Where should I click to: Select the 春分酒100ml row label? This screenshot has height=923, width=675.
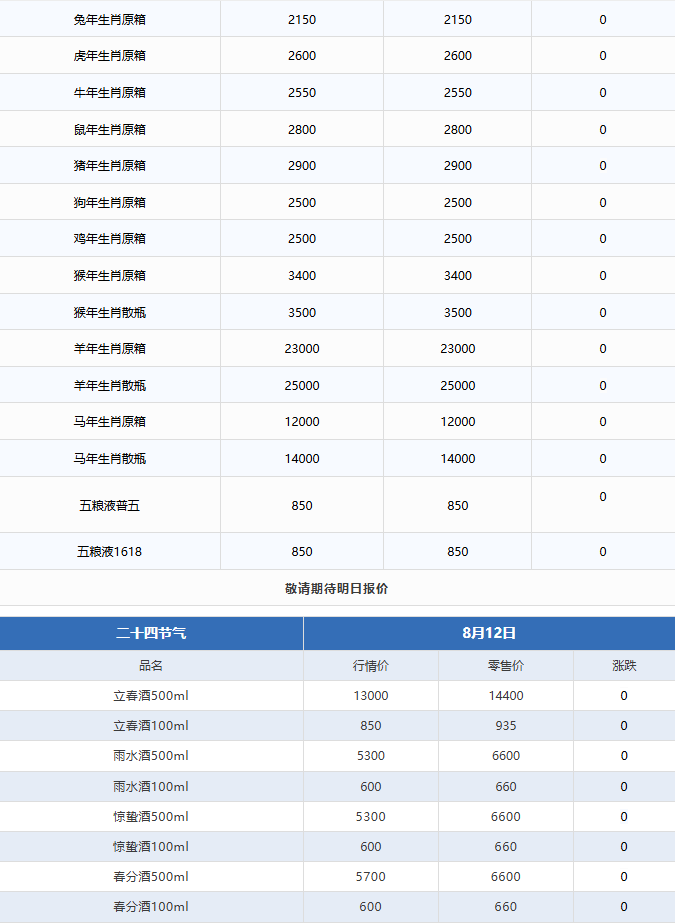click(x=151, y=907)
